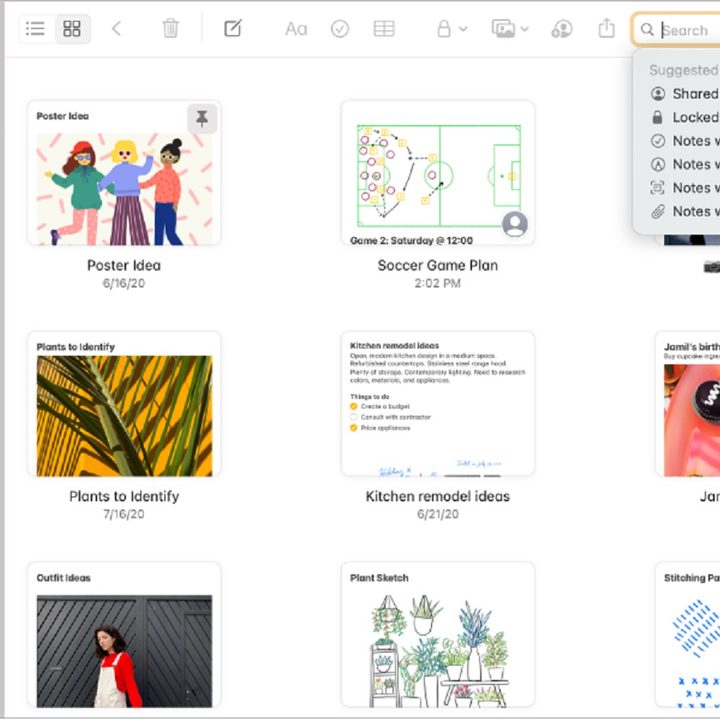
Task: Click inside the Search field
Action: (676, 30)
